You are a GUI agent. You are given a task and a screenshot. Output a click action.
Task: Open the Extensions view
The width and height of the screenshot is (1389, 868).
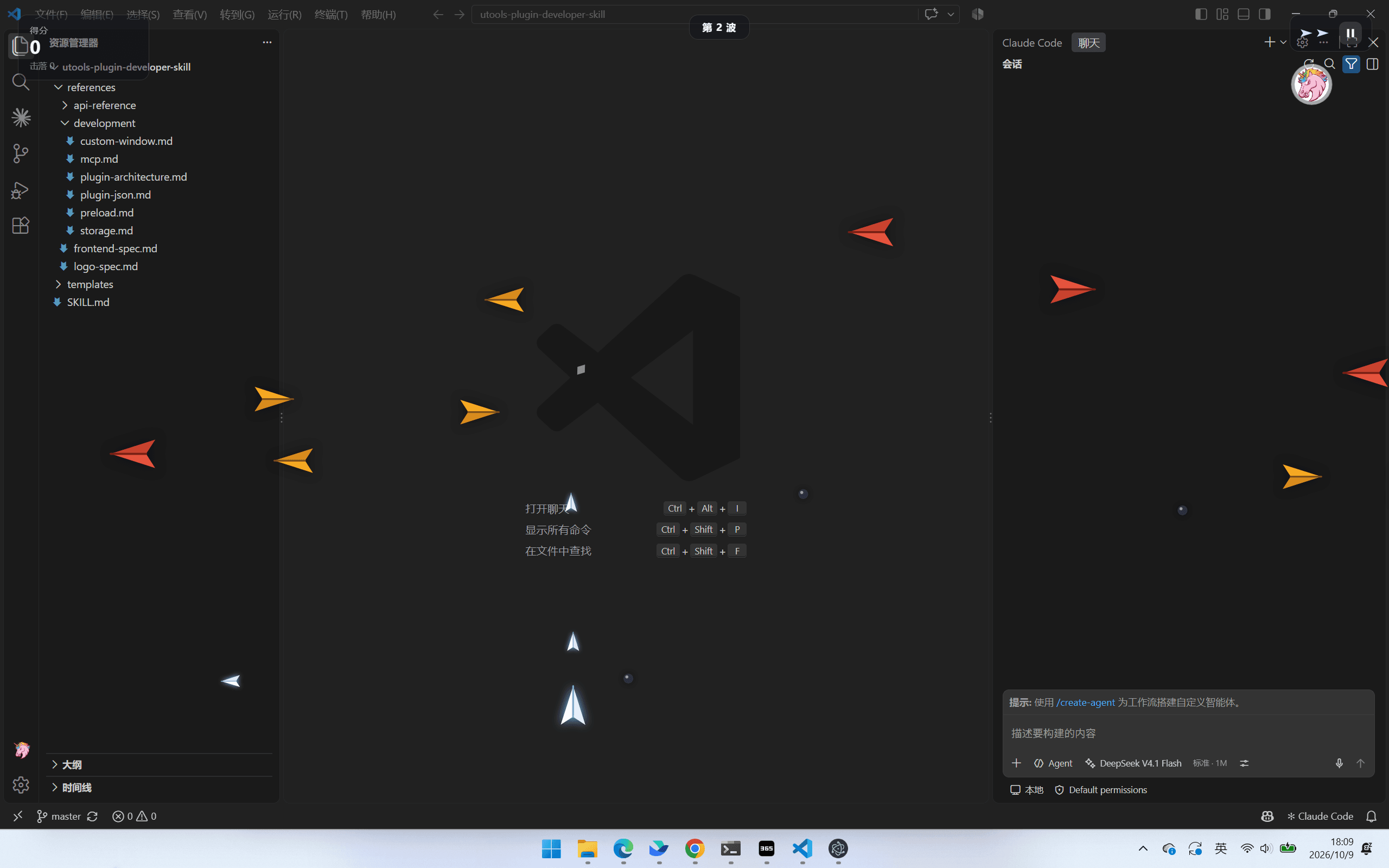(x=21, y=225)
